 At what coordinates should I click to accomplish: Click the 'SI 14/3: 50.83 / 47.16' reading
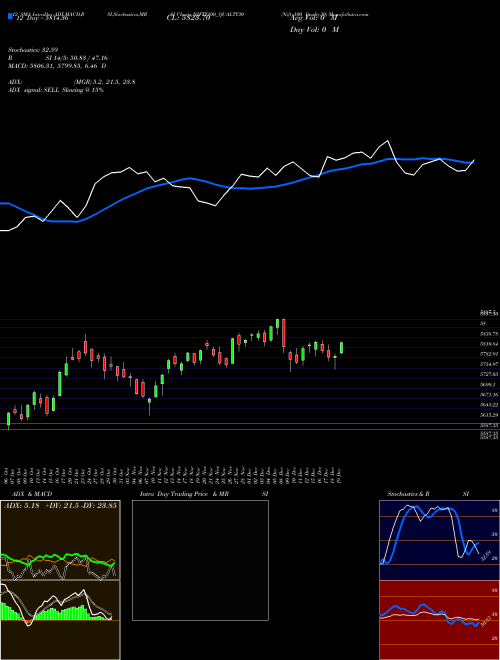77,58
